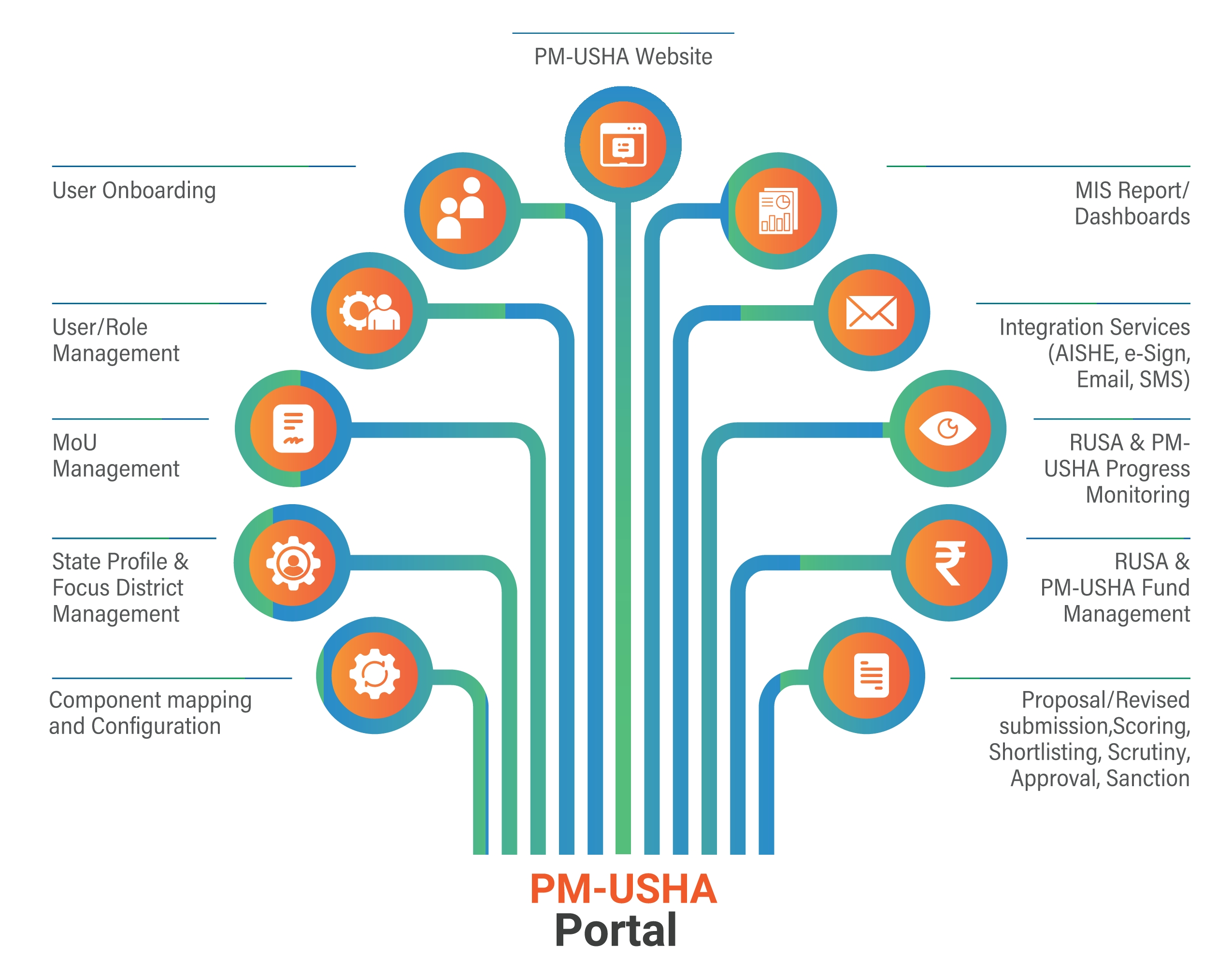Toggle the User Role Management settings icon
This screenshot has height=960, width=1232.
click(371, 311)
